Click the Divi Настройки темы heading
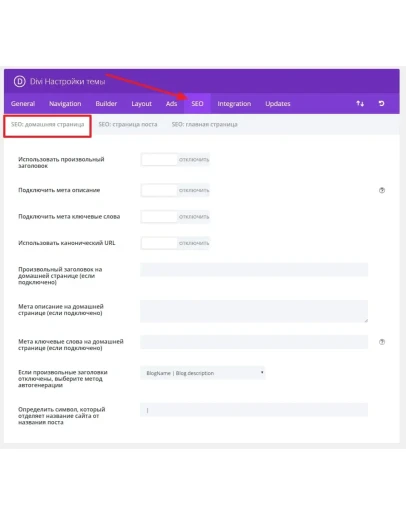Image resolution: width=406 pixels, height=516 pixels. [x=68, y=82]
